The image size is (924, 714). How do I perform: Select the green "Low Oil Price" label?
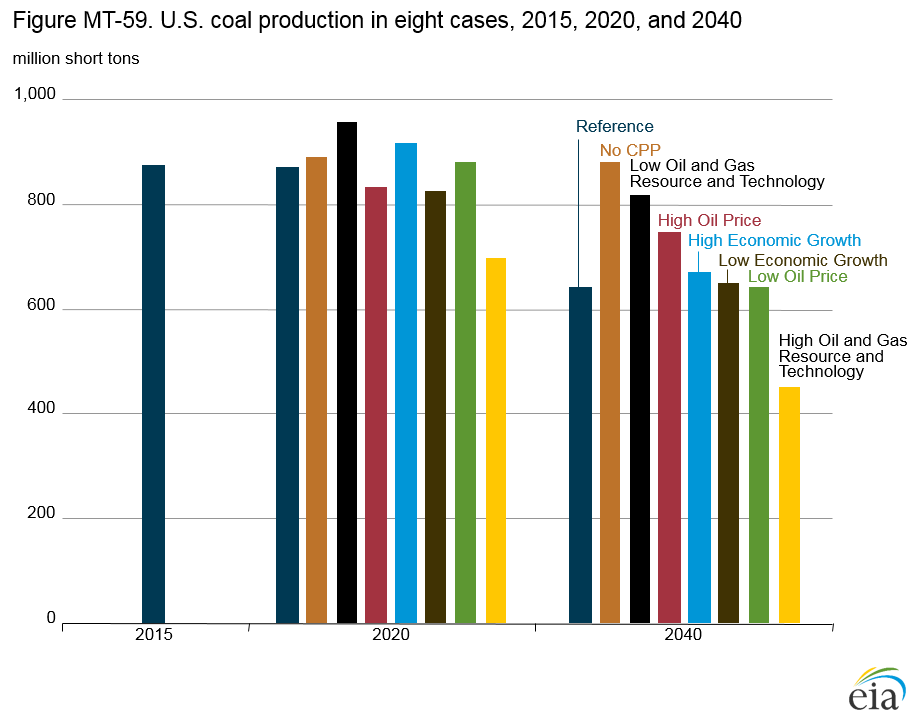point(798,277)
